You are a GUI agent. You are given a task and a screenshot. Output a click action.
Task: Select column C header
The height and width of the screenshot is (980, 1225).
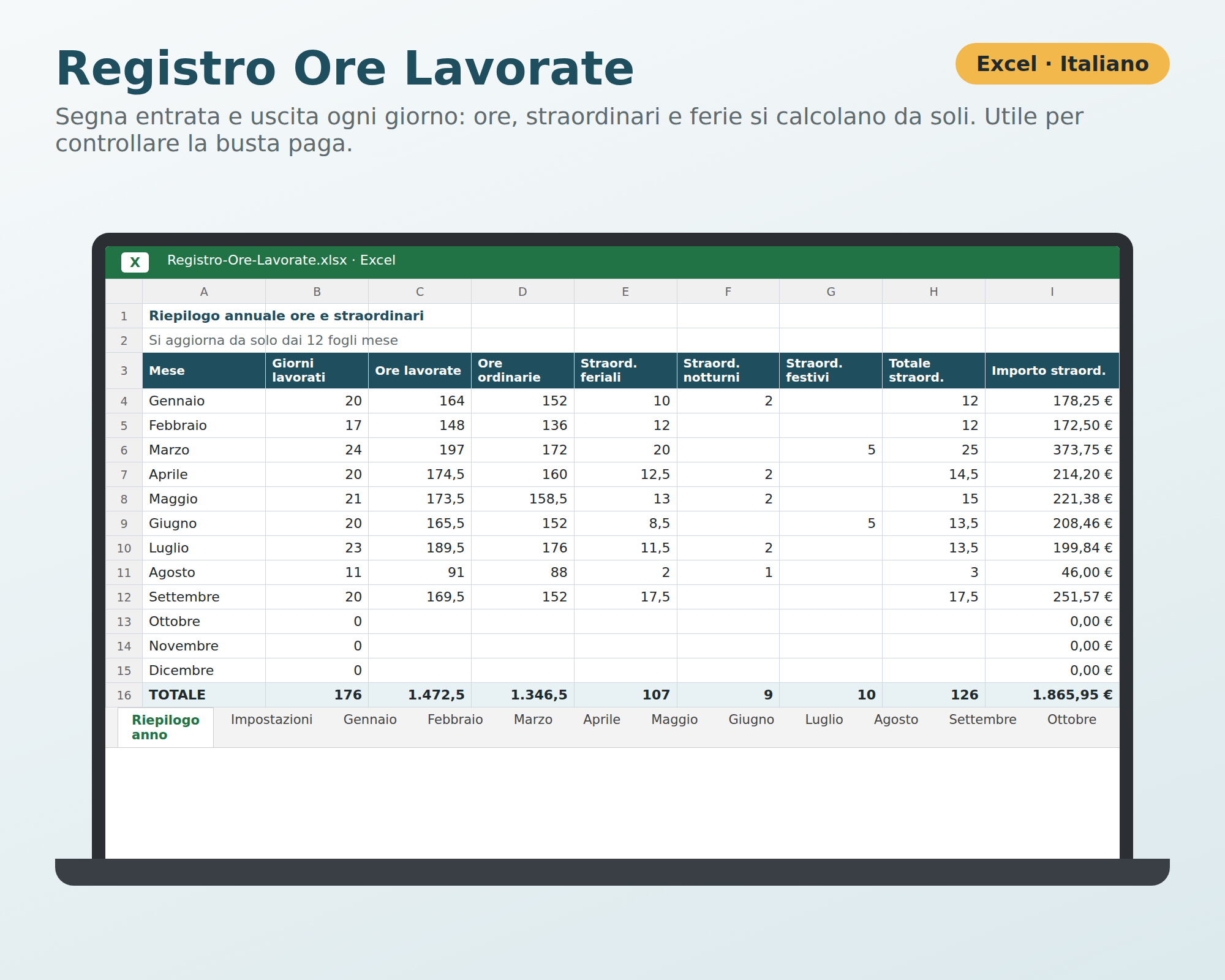pos(420,292)
